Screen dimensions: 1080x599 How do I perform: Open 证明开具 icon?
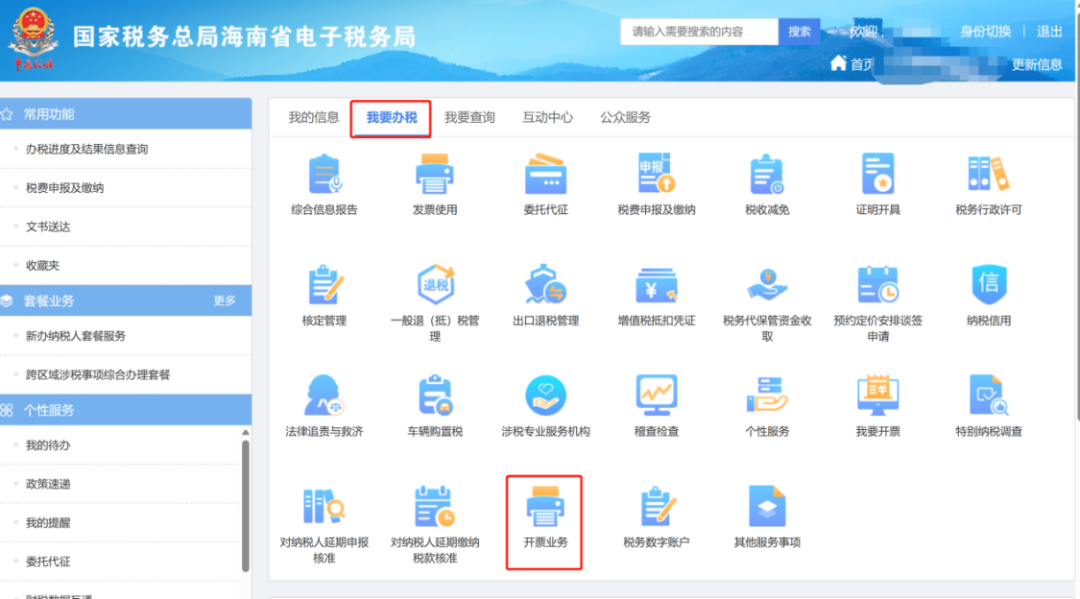tap(878, 174)
